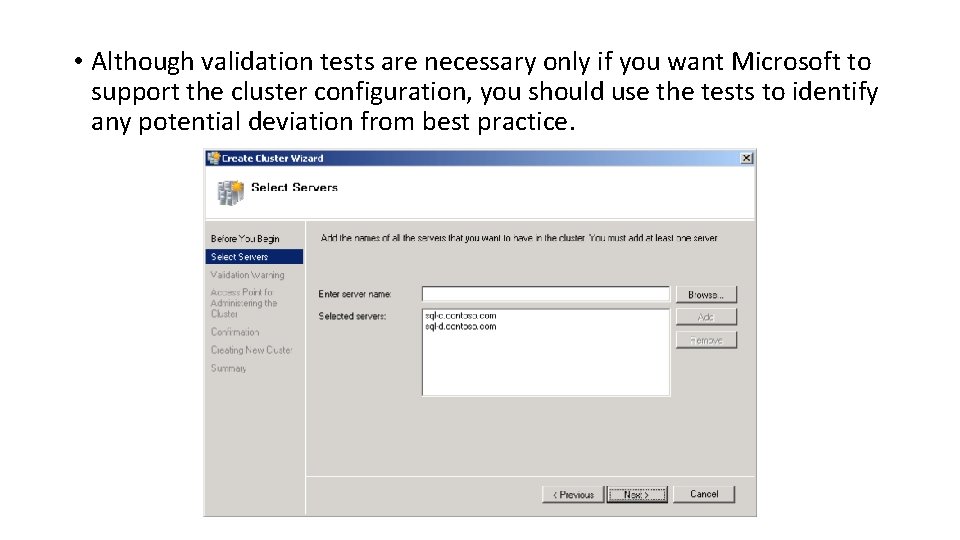960x540 pixels.
Task: Click empty area of selected servers listbox
Action: [x=546, y=367]
